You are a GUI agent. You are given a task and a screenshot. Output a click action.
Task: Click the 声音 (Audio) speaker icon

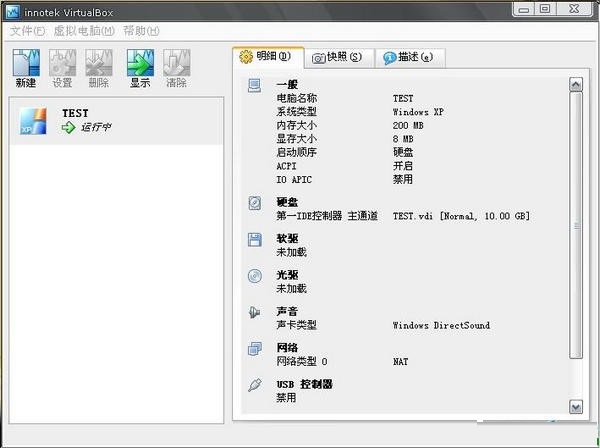(x=254, y=312)
